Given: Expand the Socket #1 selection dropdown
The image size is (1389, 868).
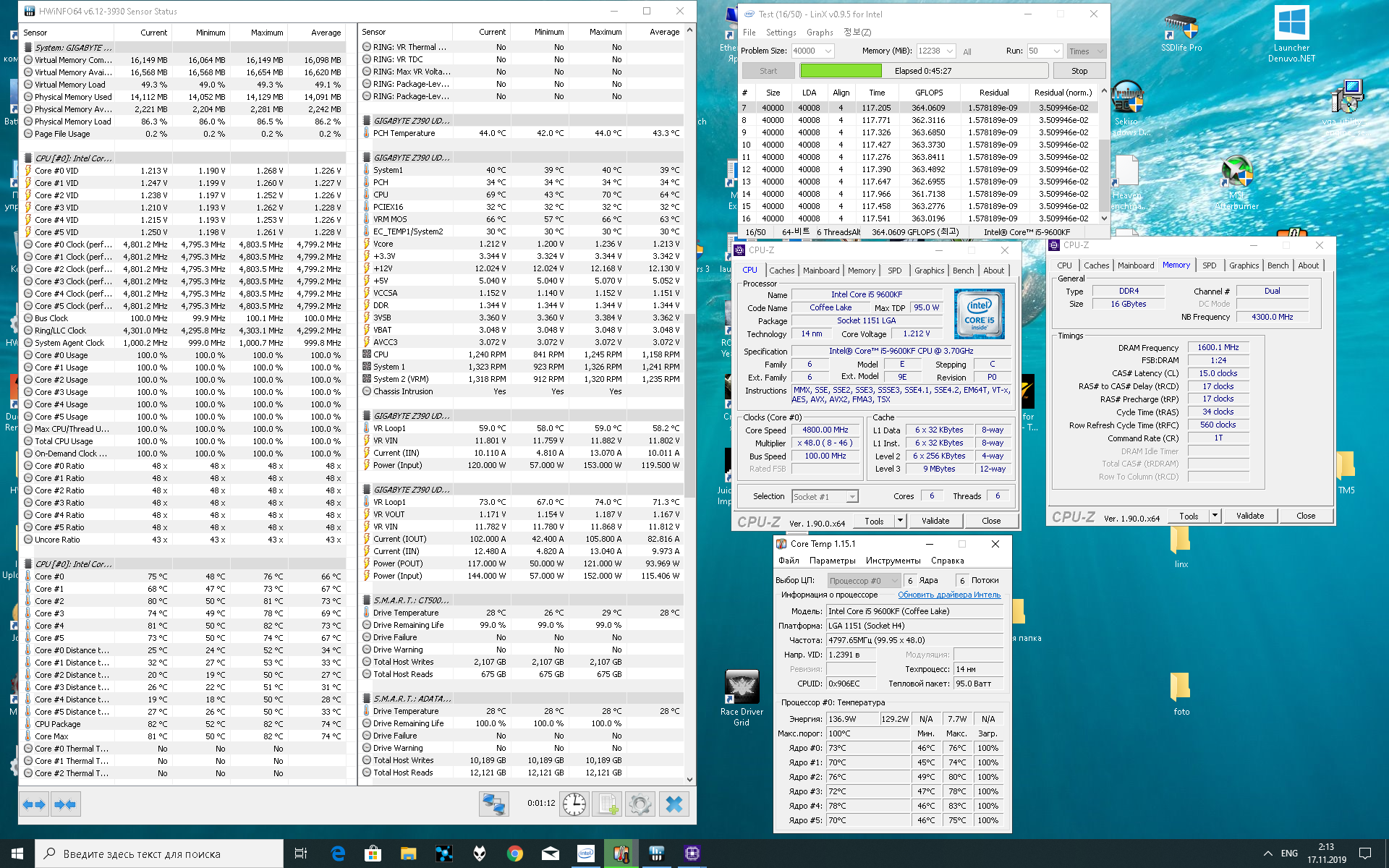Looking at the screenshot, I should pos(852,496).
